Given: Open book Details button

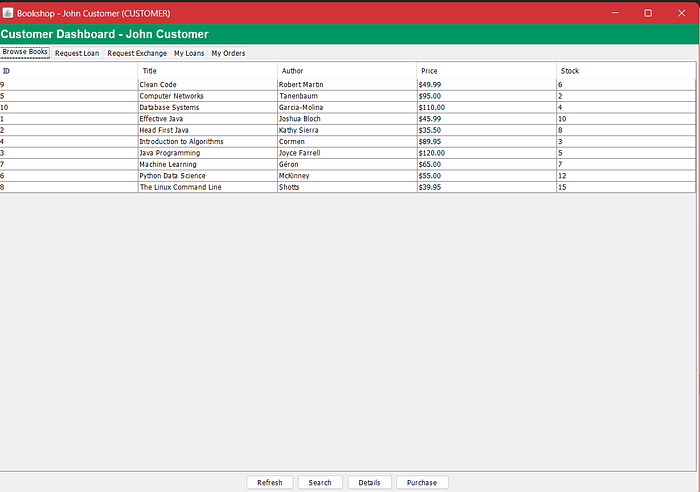Looking at the screenshot, I should 370,482.
